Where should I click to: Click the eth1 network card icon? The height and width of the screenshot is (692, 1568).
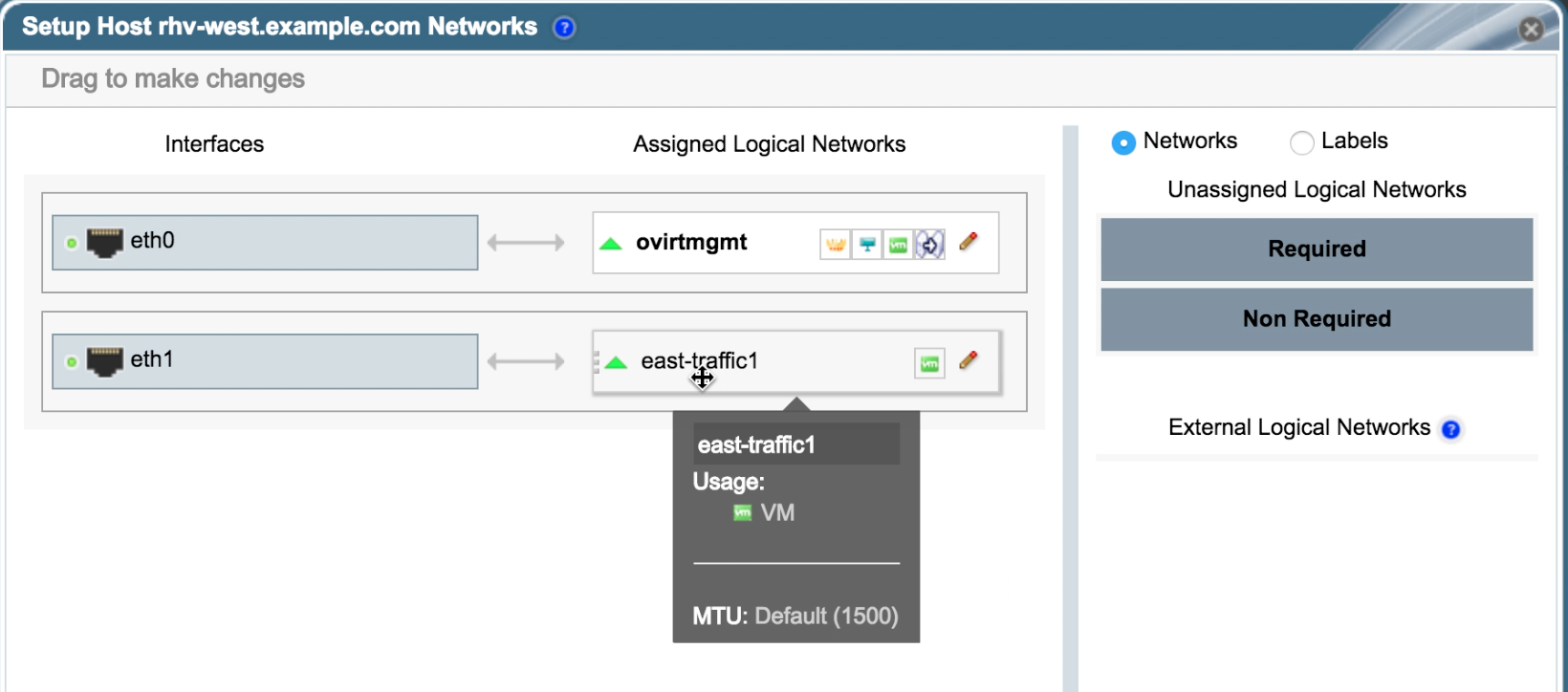105,361
